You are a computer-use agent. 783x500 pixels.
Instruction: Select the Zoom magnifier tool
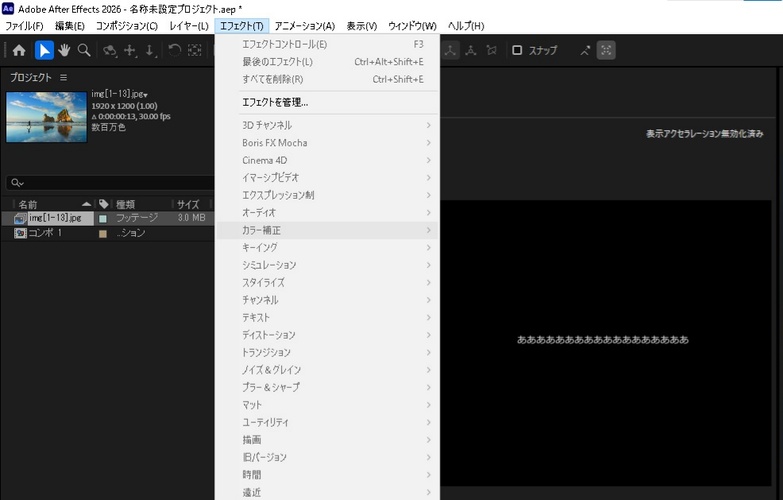click(x=84, y=50)
